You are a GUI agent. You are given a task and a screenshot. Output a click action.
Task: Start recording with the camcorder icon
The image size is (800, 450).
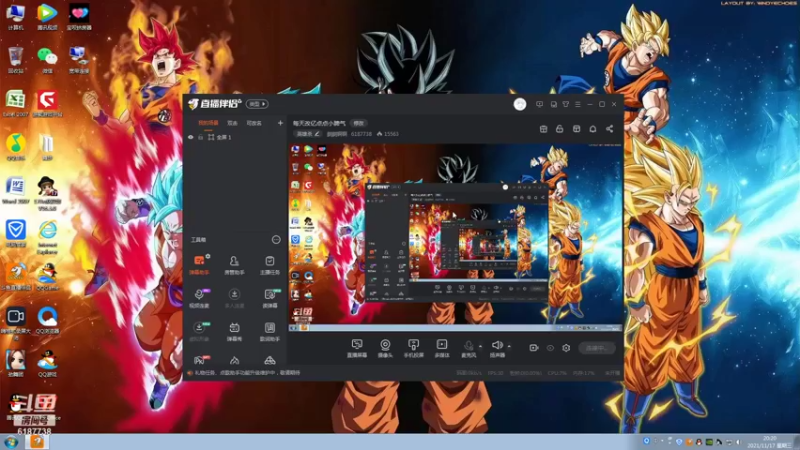coord(534,348)
